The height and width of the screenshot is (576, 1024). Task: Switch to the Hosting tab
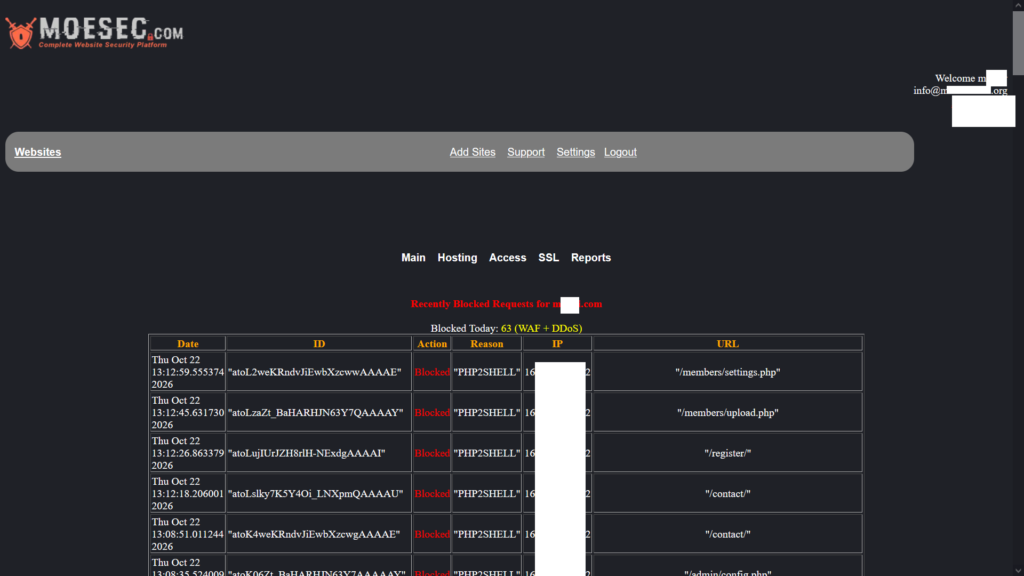pyautogui.click(x=457, y=258)
